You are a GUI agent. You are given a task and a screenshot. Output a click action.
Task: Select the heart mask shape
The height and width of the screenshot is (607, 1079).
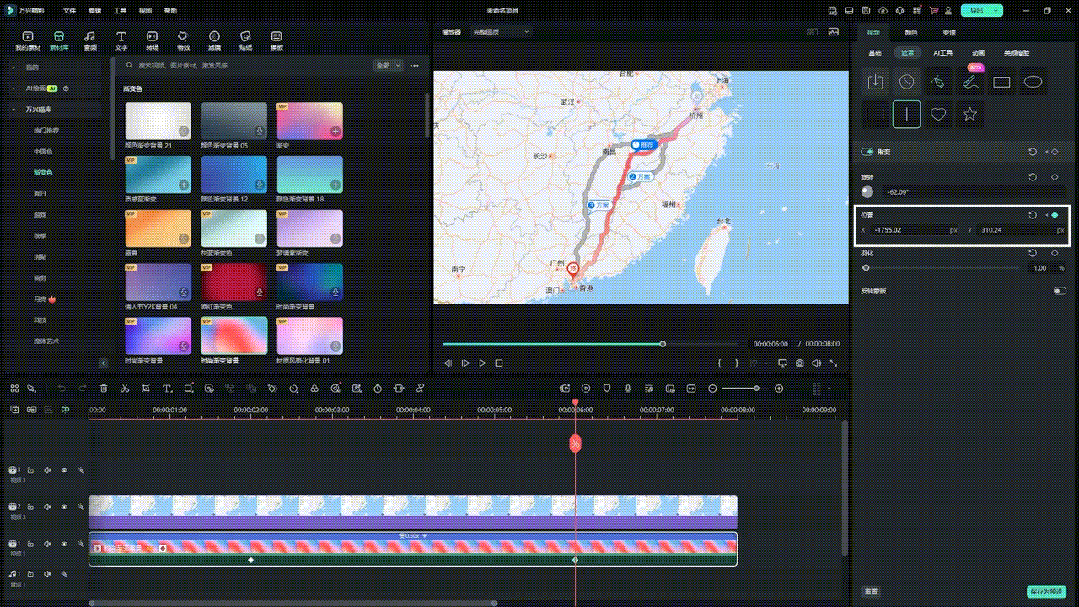coord(938,114)
